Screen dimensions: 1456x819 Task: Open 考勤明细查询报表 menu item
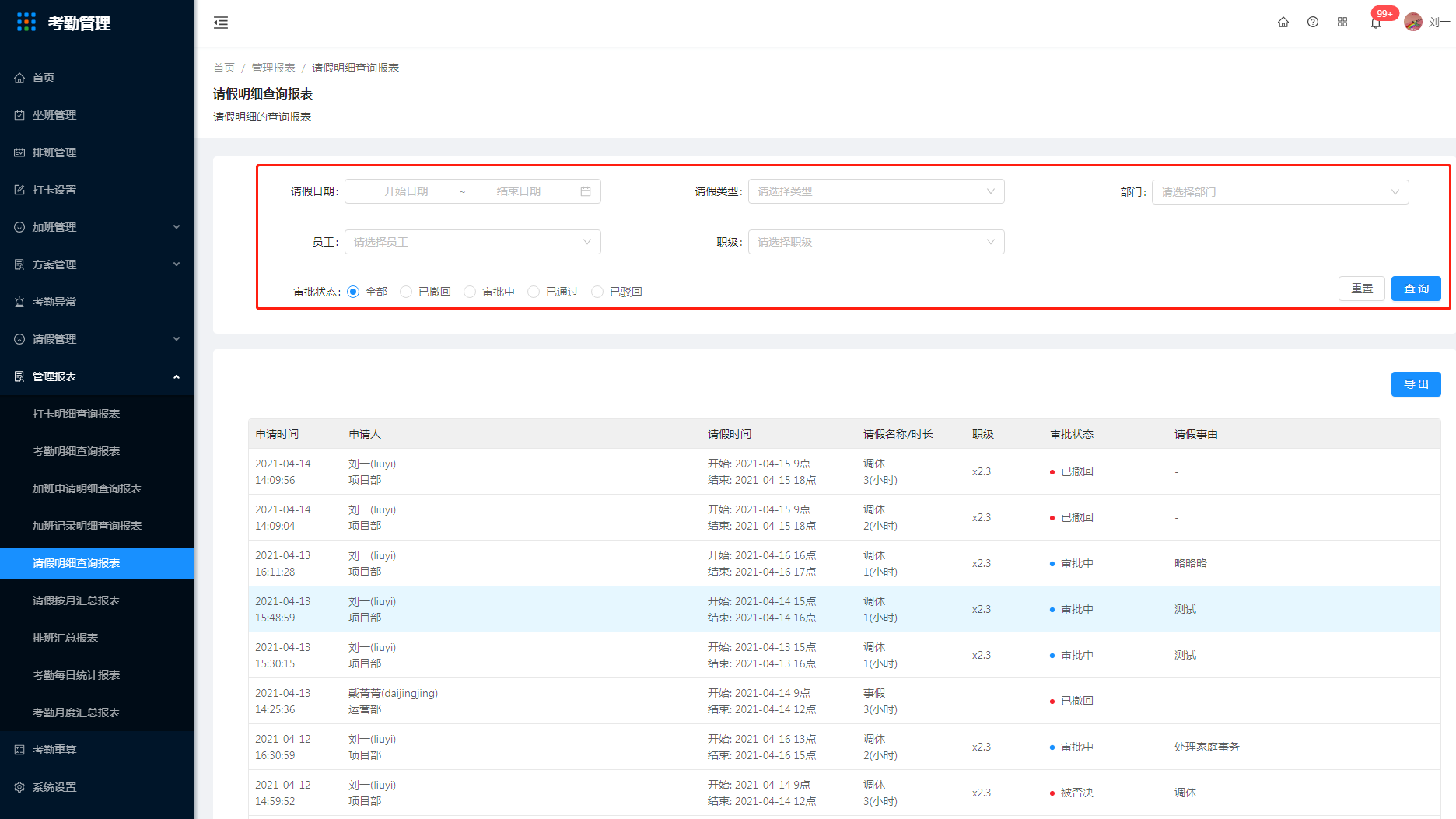click(x=97, y=451)
